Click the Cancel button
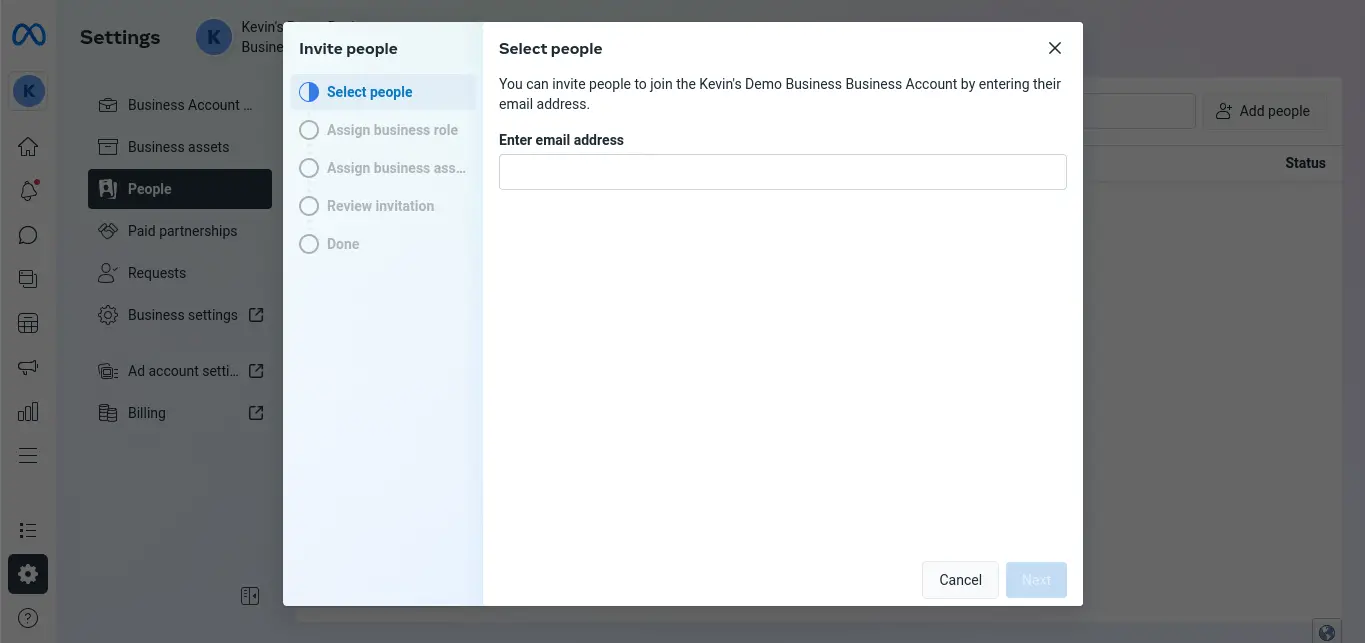 (960, 580)
